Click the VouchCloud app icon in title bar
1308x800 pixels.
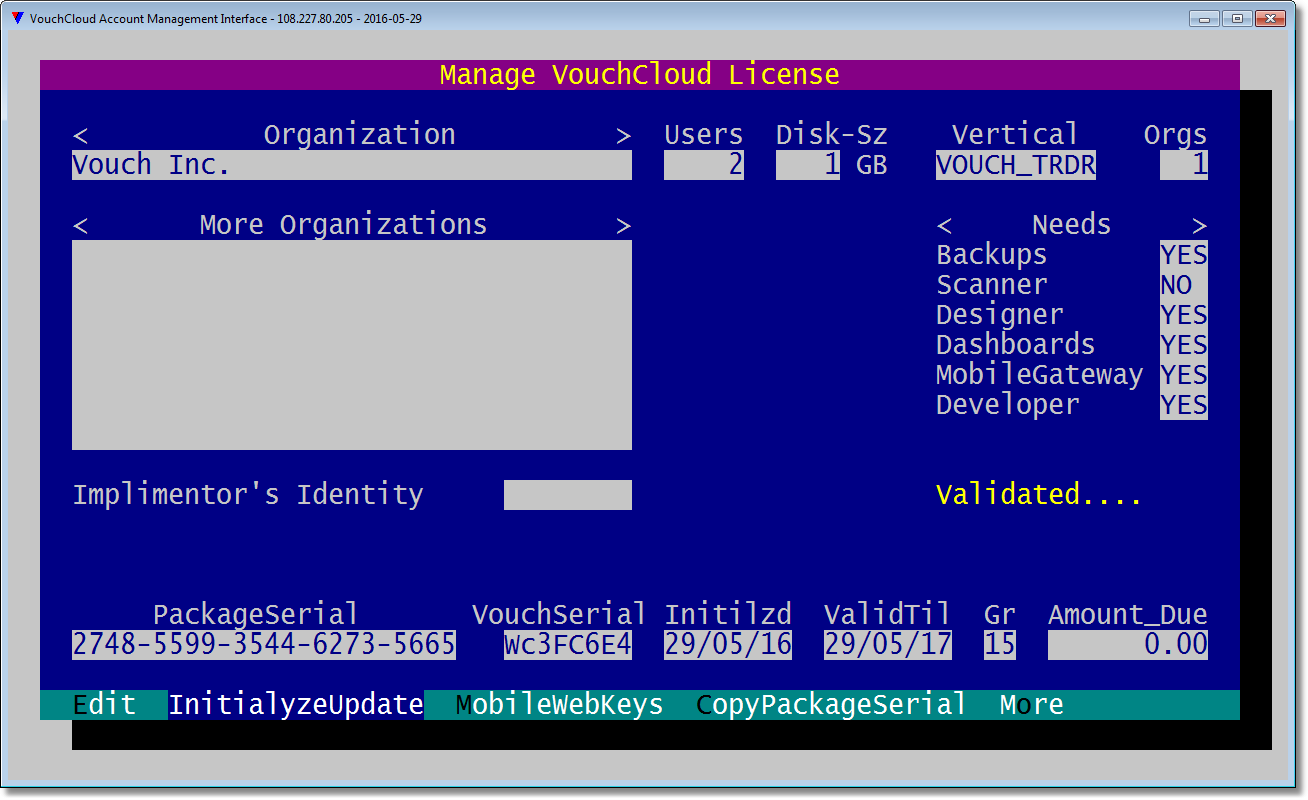(x=17, y=18)
